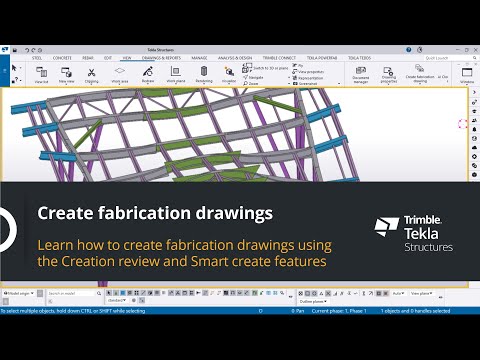Viewport: 480px width, 360px height.
Task: Open the View plane dropdown
Action: click(421, 293)
